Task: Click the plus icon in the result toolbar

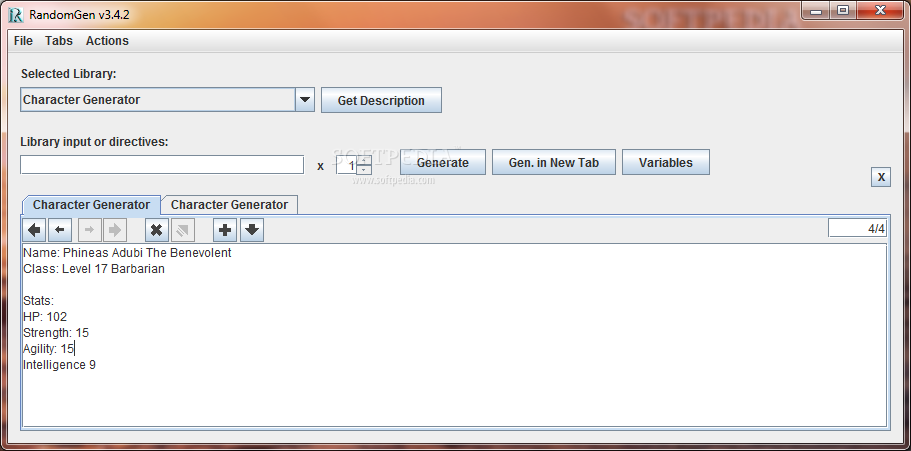Action: (225, 230)
